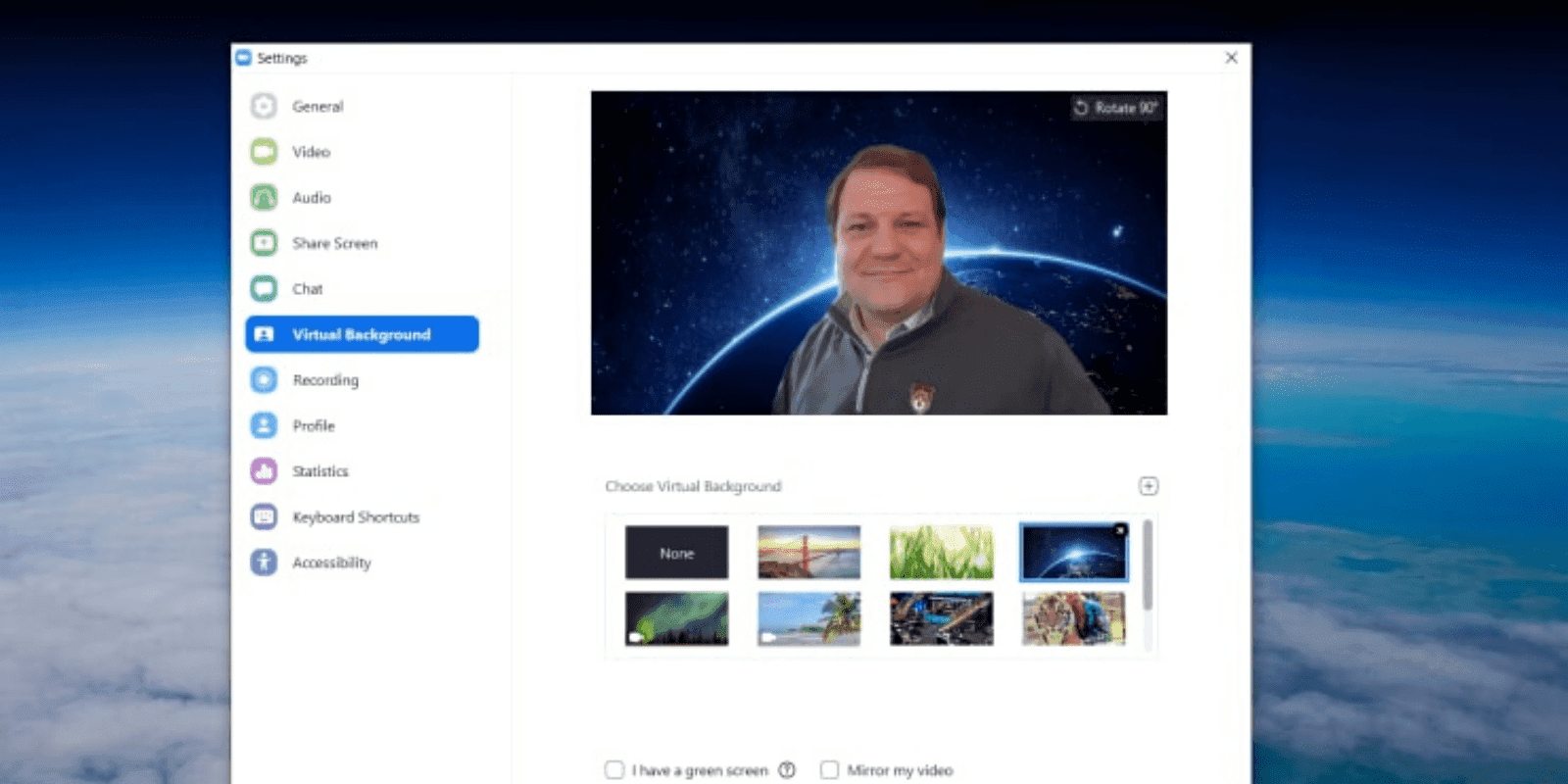This screenshot has height=784, width=1568.
Task: Enable 'I have a green screen'
Action: pyautogui.click(x=614, y=770)
